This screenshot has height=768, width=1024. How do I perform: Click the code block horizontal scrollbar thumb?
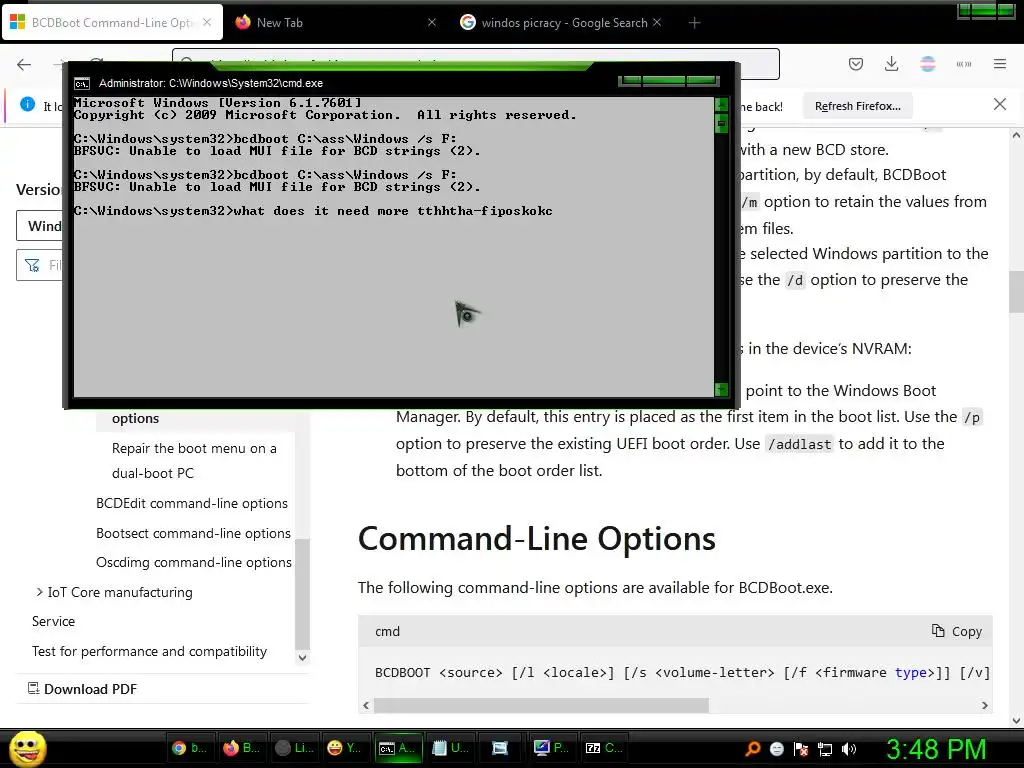point(541,705)
